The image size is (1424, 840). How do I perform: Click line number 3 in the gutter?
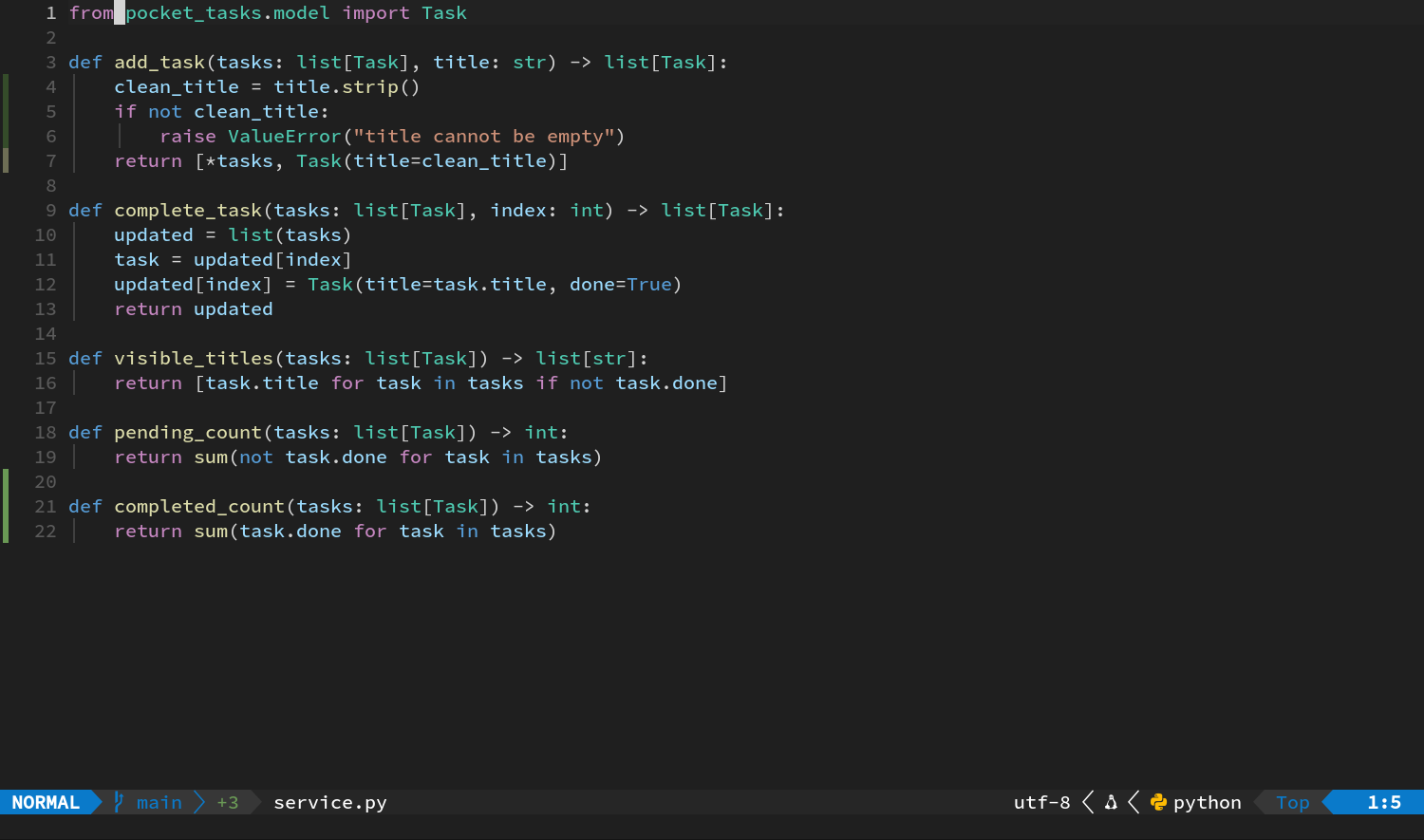click(x=51, y=63)
